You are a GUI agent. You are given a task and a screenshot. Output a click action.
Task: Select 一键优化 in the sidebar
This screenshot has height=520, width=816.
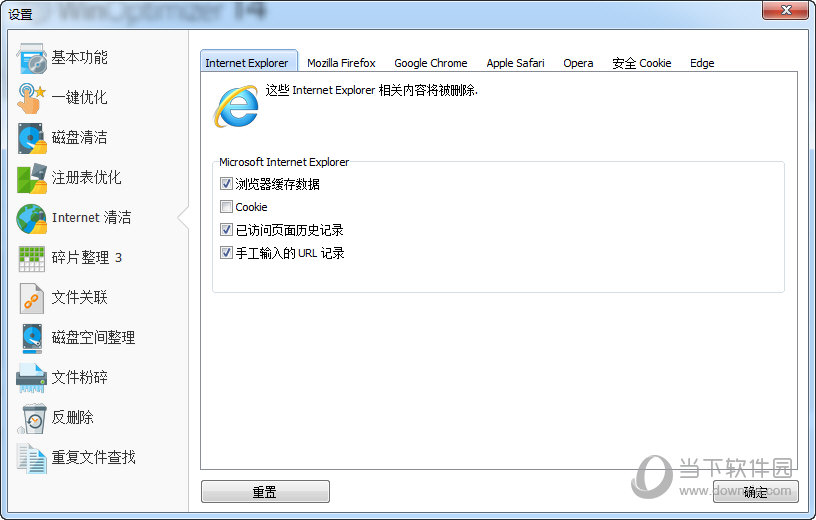[79, 97]
